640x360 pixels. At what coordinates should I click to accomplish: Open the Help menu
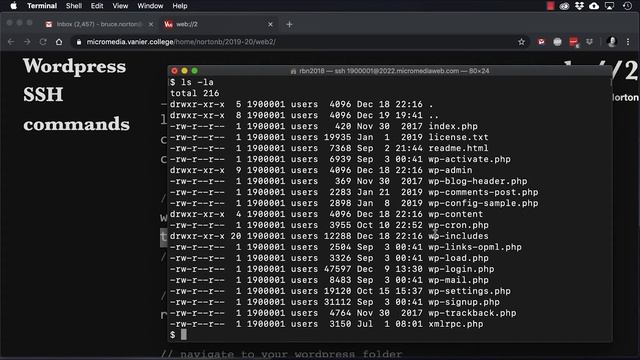(180, 6)
